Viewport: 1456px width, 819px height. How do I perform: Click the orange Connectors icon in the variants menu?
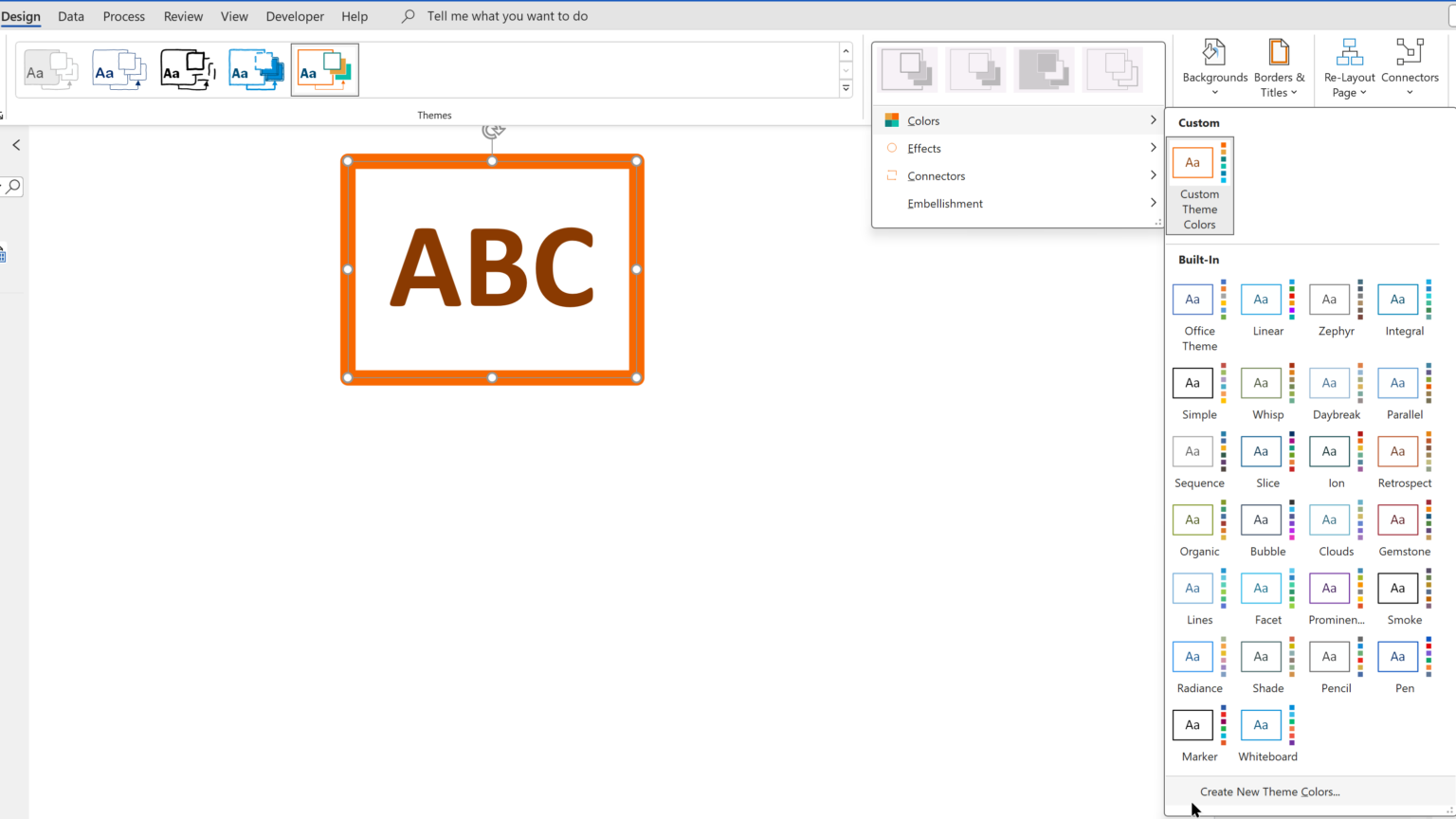point(892,175)
